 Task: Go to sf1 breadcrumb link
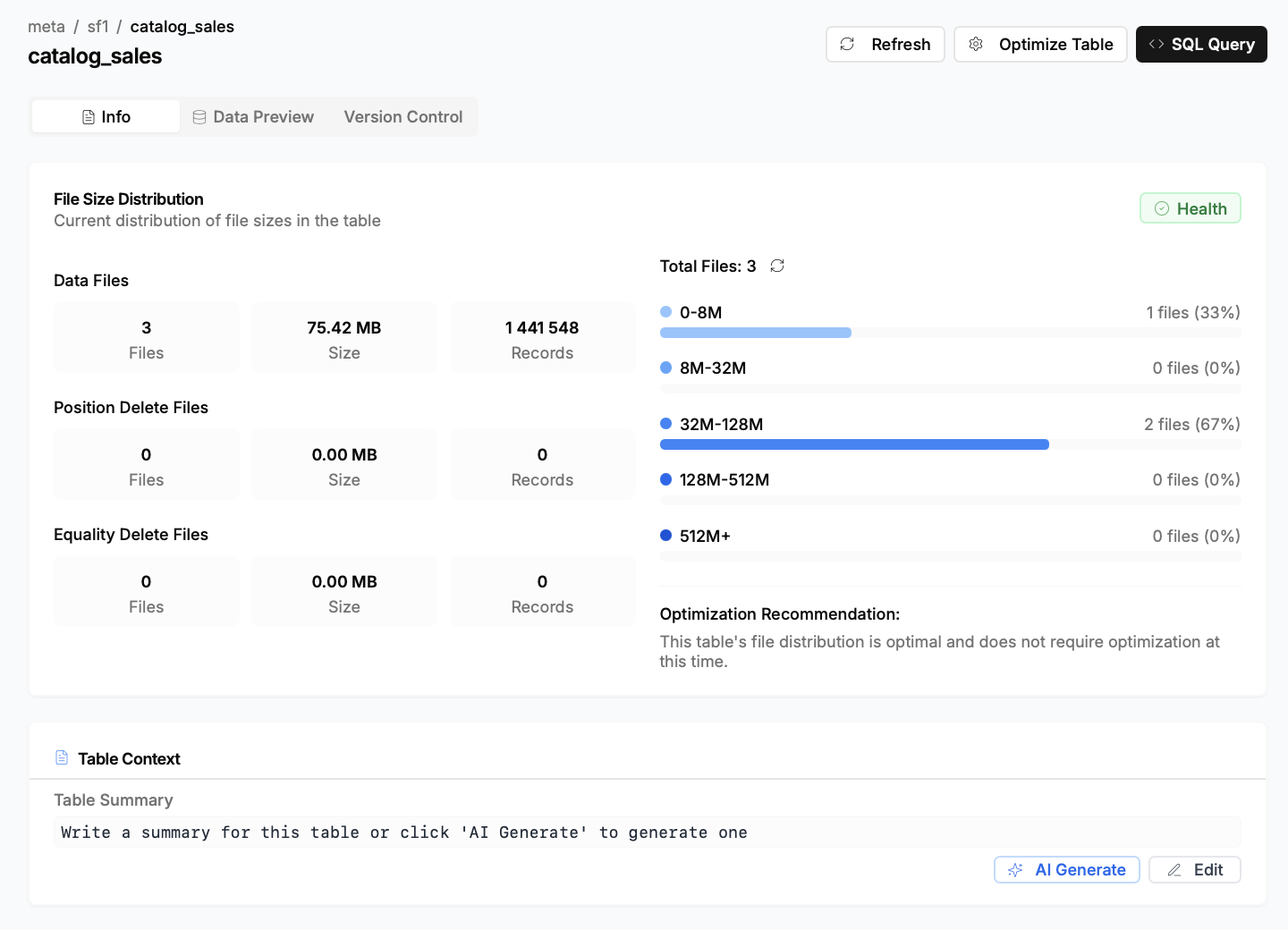[98, 27]
